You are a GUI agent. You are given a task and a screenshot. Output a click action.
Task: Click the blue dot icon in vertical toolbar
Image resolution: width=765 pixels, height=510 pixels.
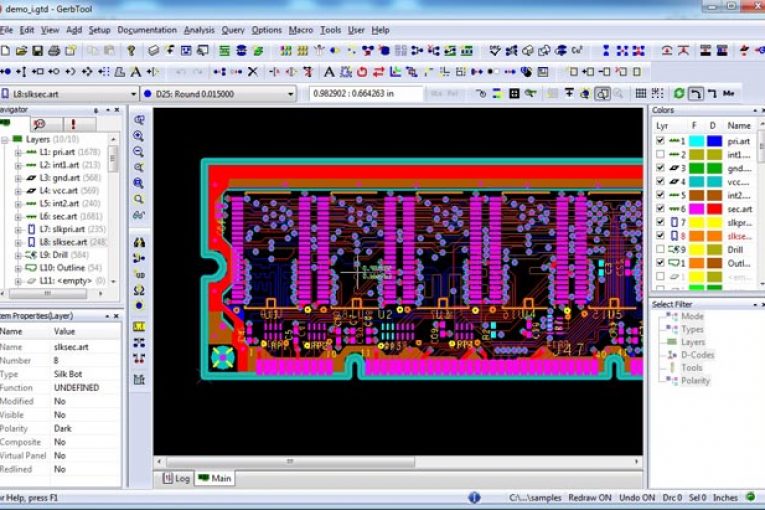coord(139,306)
